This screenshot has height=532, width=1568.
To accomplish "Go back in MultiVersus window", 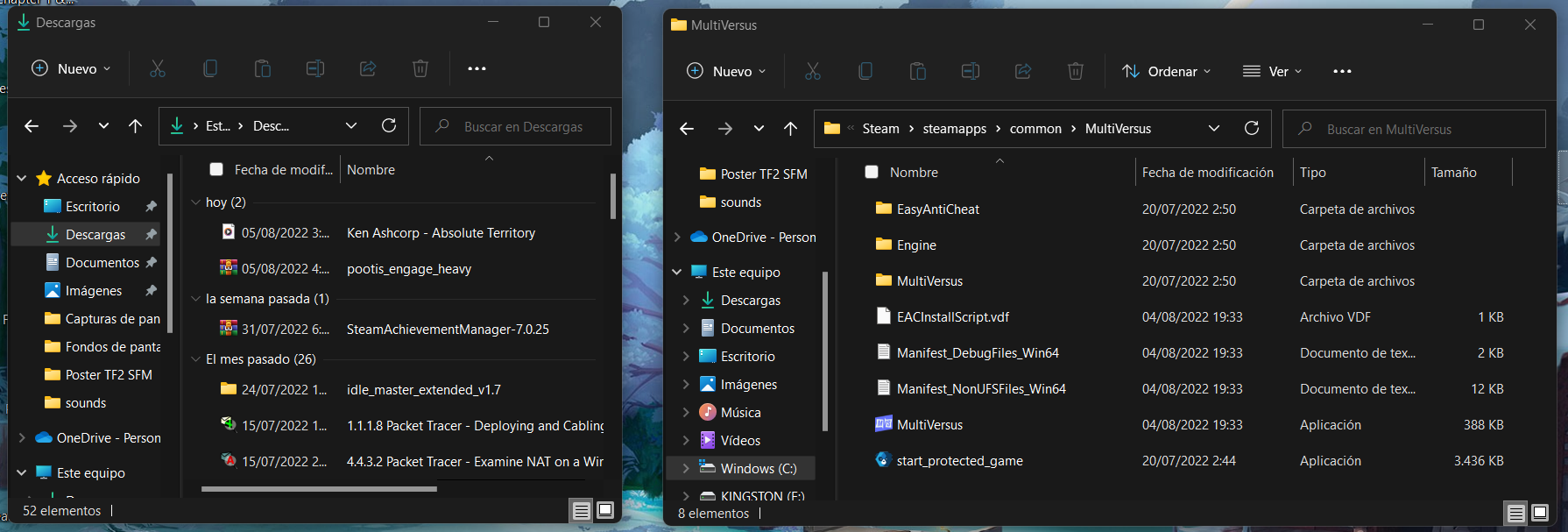I will pos(687,129).
